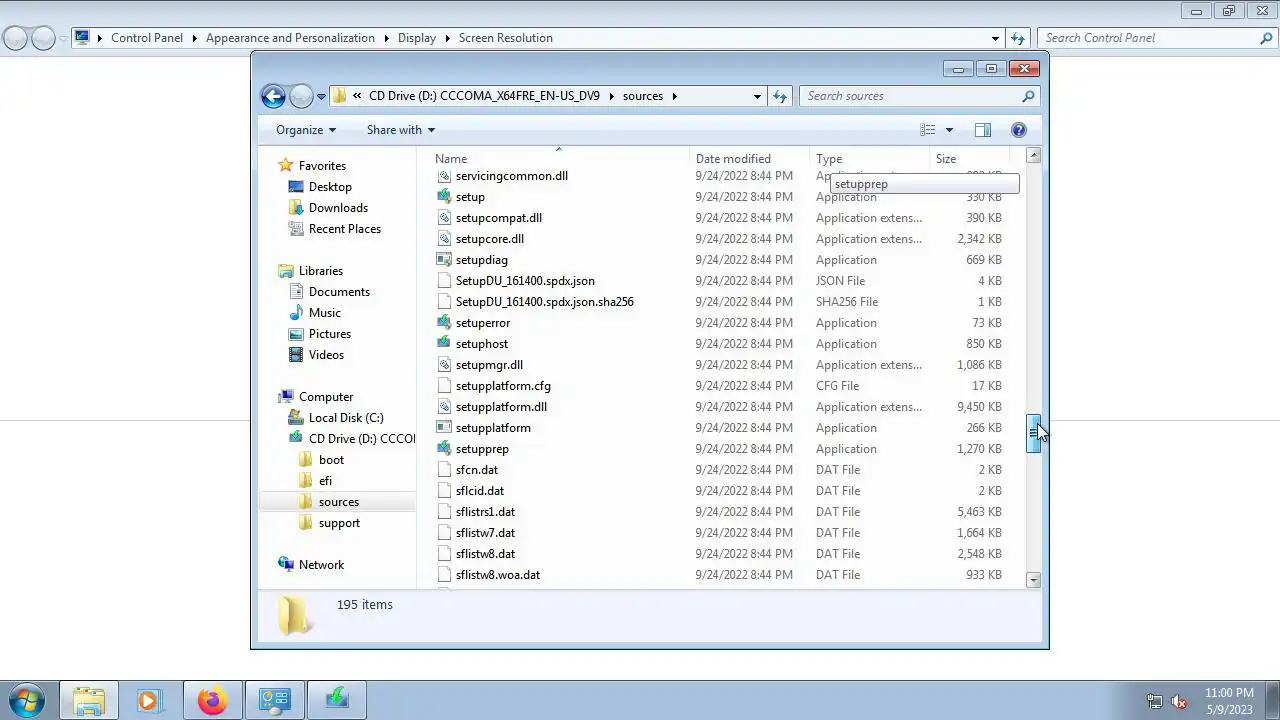Click the setup application icon
Image resolution: width=1280 pixels, height=720 pixels.
(445, 197)
